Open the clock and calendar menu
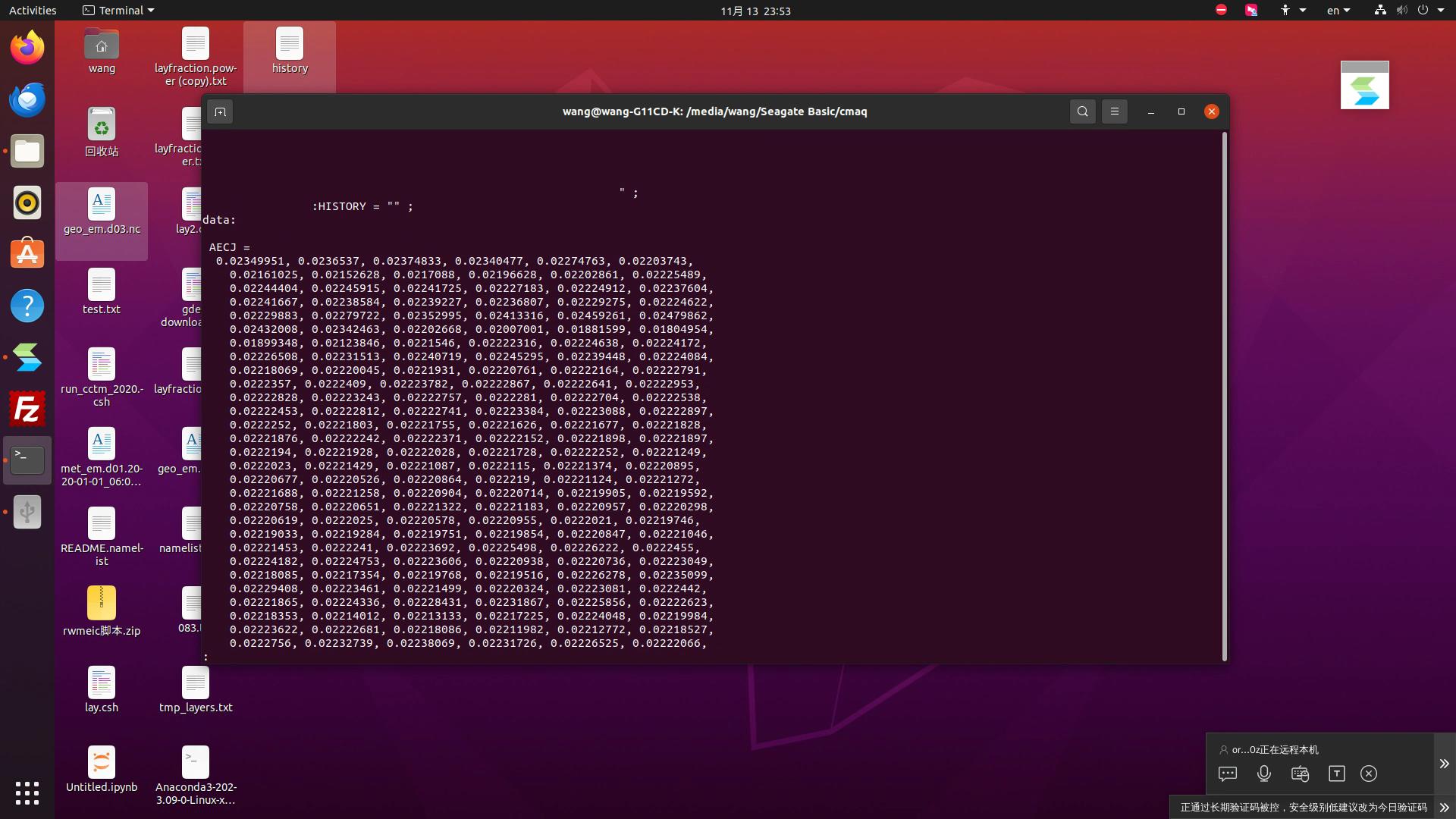The width and height of the screenshot is (1456, 819). [x=755, y=11]
